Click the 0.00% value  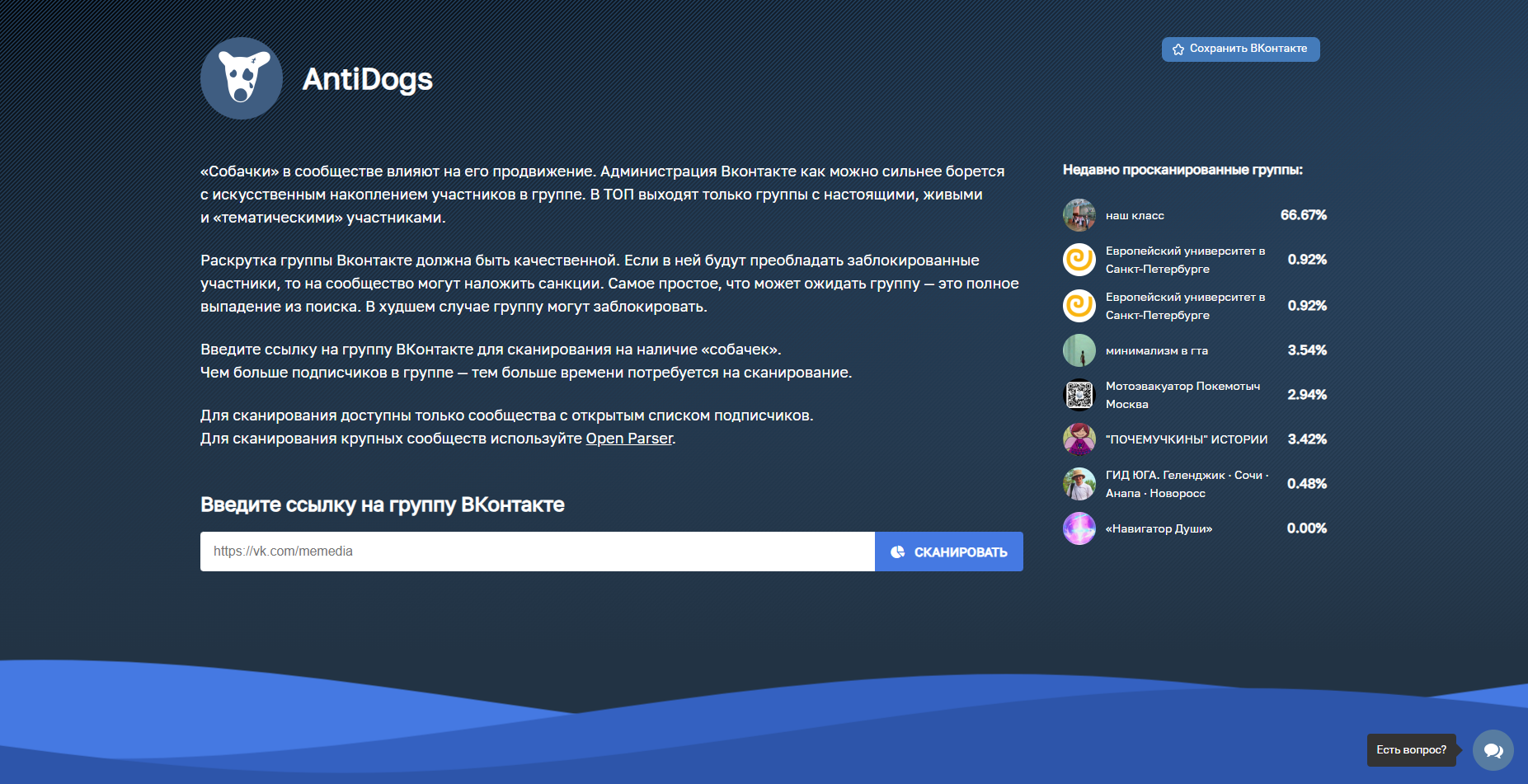click(x=1307, y=528)
